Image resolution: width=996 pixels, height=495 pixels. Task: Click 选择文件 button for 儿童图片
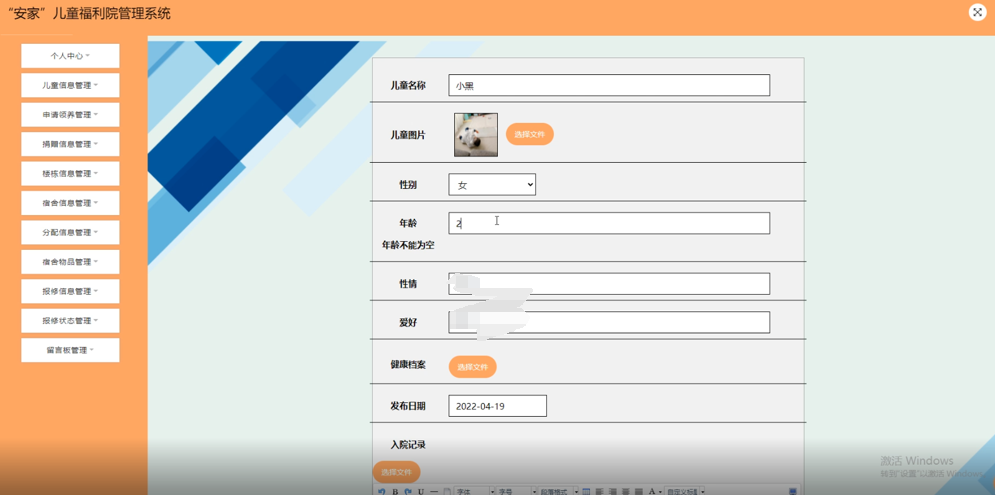(x=530, y=135)
